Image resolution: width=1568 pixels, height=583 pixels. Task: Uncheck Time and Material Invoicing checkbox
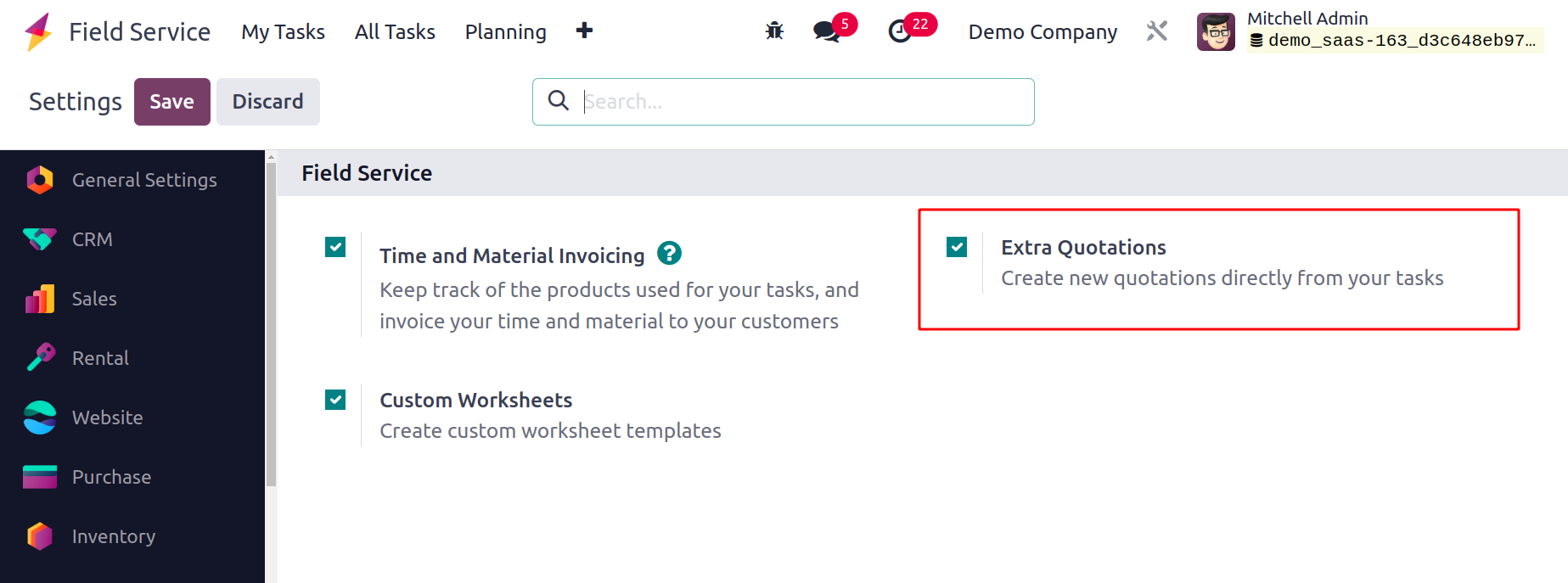pos(335,247)
